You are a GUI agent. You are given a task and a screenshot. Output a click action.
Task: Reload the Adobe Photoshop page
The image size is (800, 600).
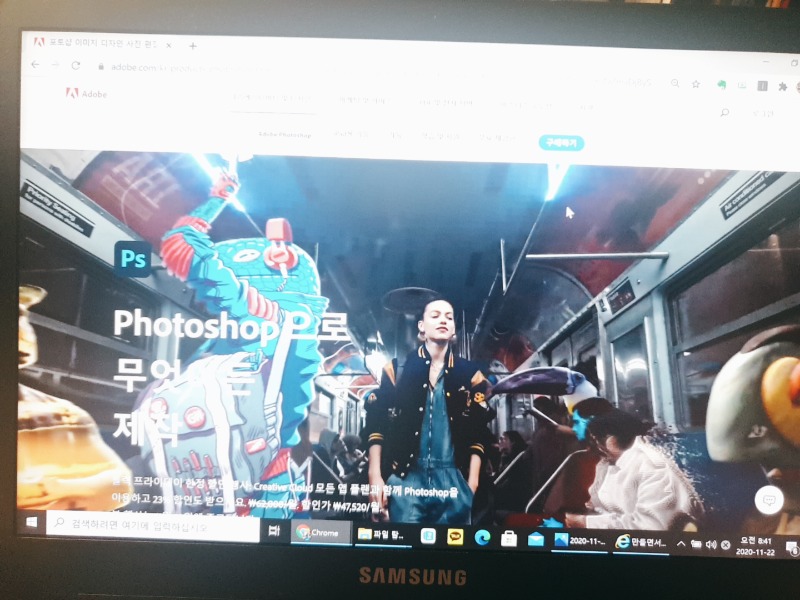pyautogui.click(x=76, y=65)
